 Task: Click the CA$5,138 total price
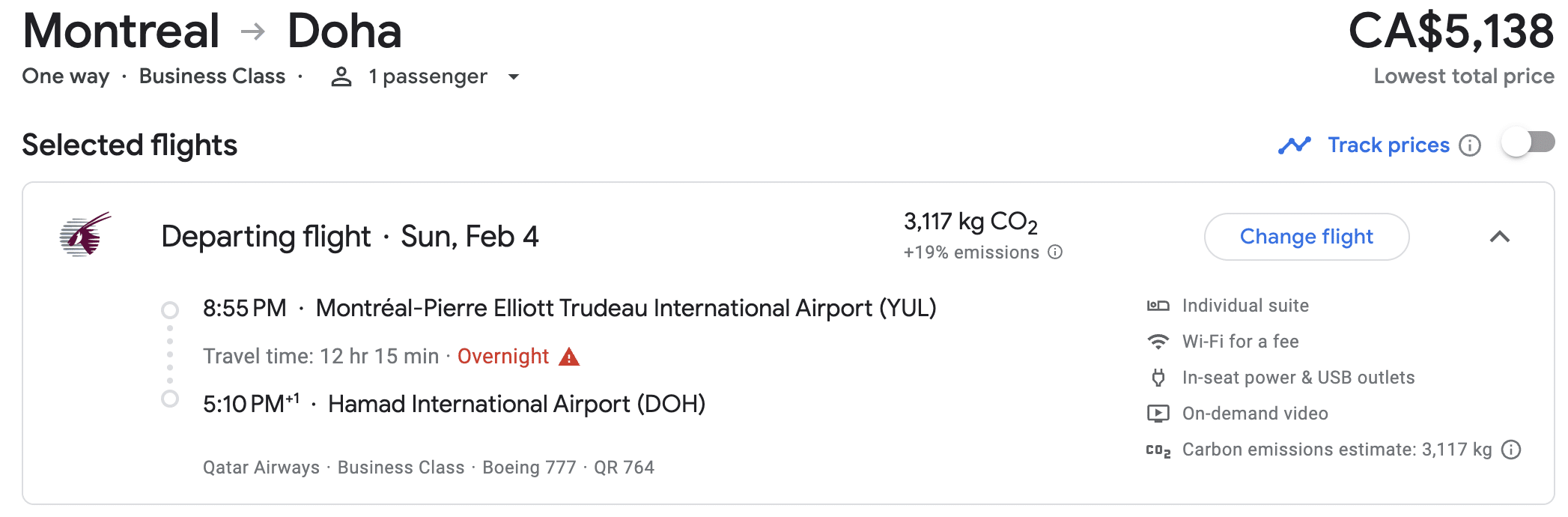click(x=1450, y=31)
